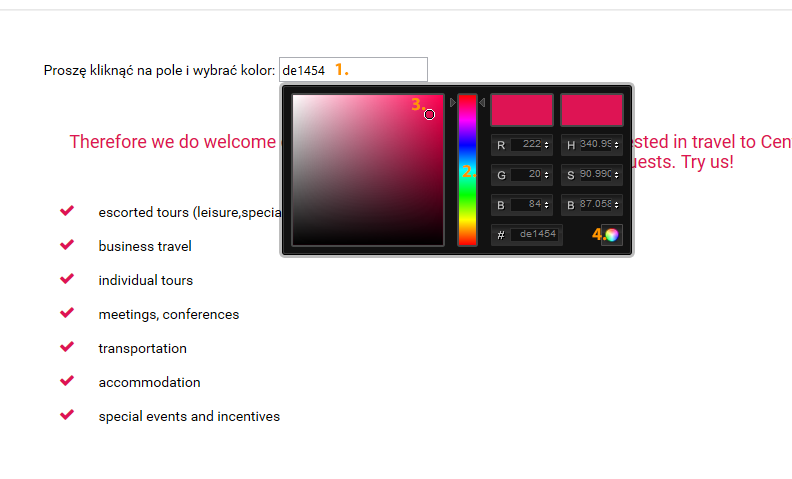Click the checkmark icon beside business travel
The height and width of the screenshot is (479, 792).
67,245
